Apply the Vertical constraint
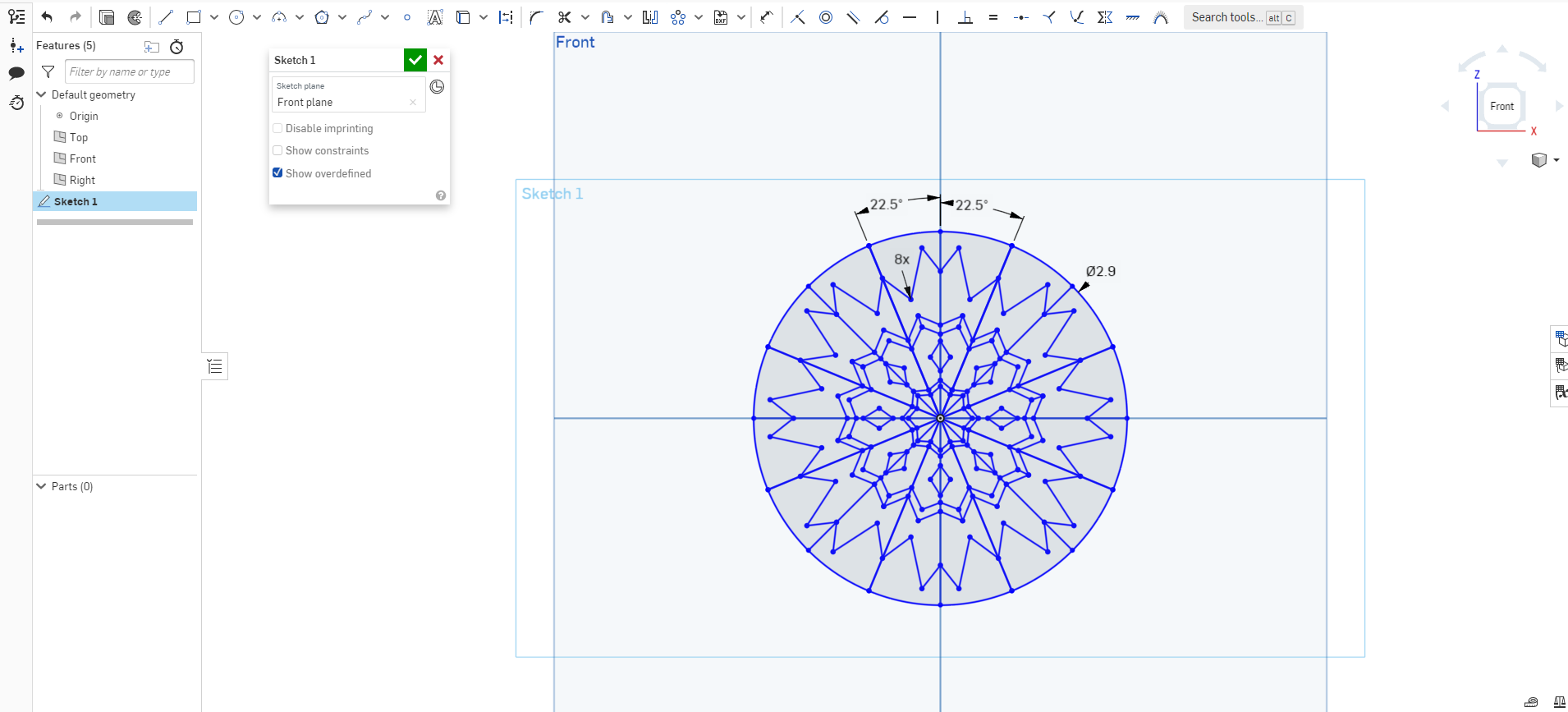Image resolution: width=1568 pixels, height=712 pixels. (x=938, y=17)
